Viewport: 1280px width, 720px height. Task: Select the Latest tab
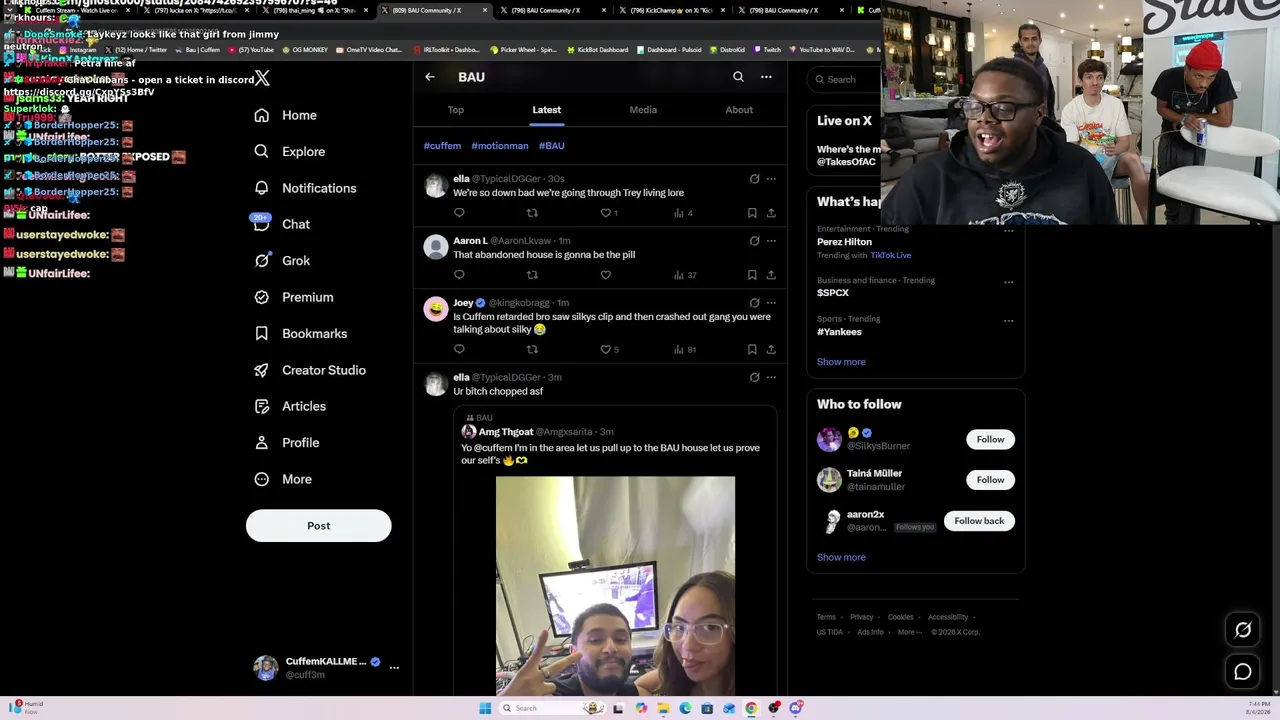(x=546, y=110)
